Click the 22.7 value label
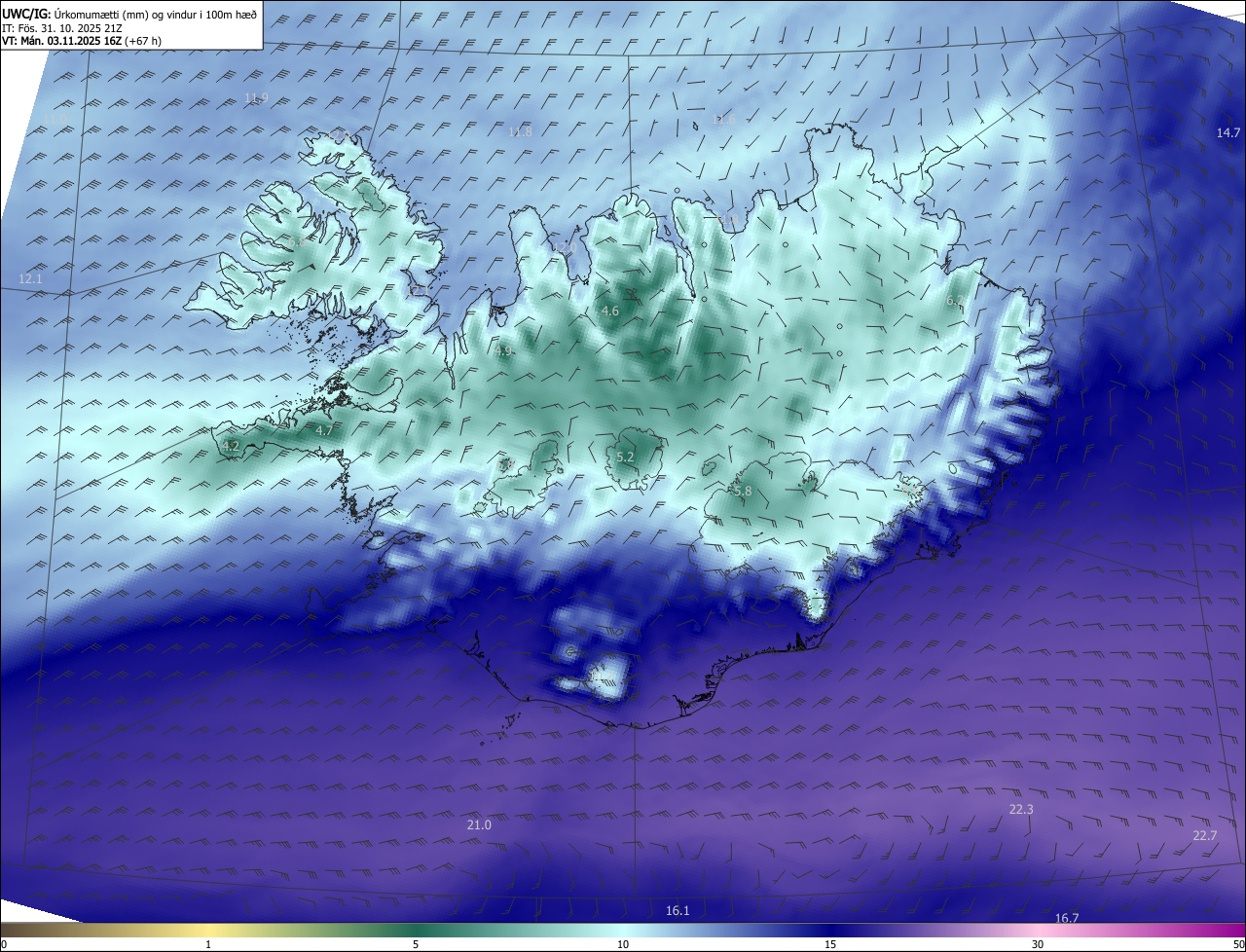1246x952 pixels. click(x=1204, y=836)
